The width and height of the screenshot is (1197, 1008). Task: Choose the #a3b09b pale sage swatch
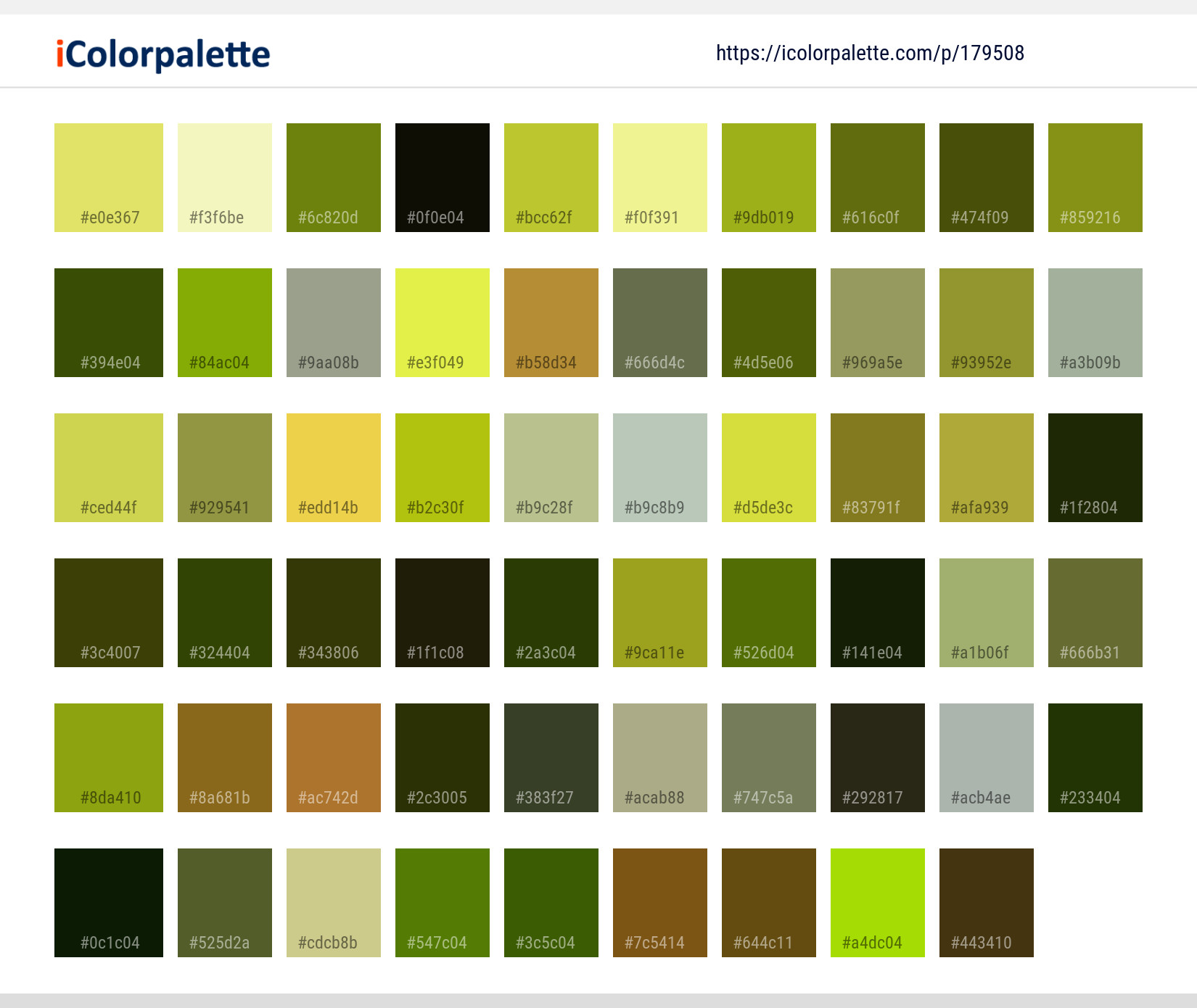tap(1095, 323)
